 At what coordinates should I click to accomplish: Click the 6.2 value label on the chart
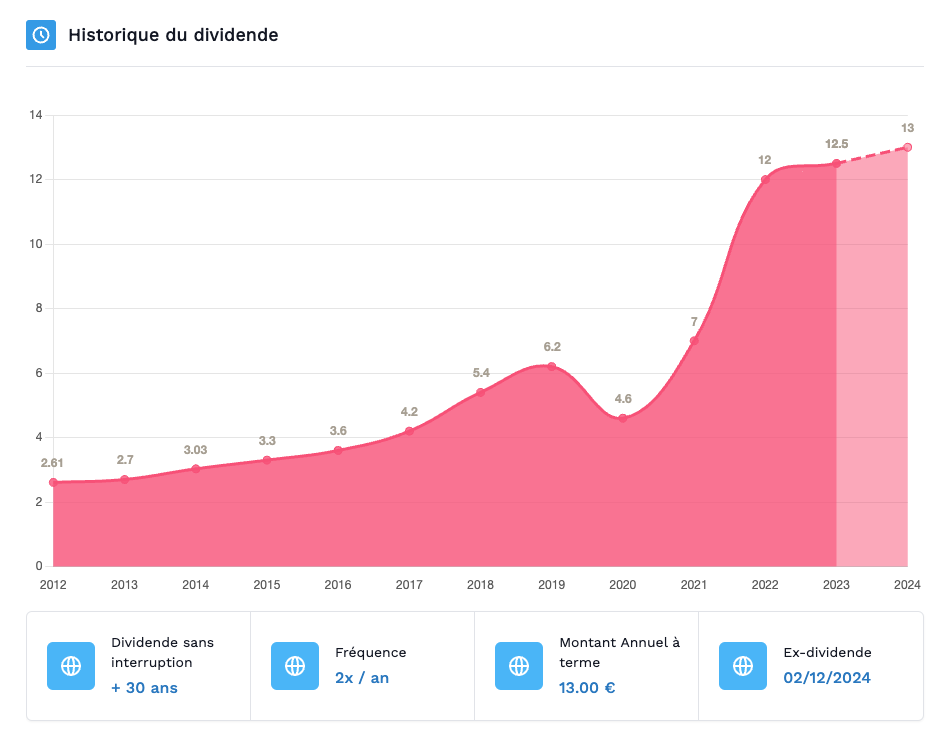552,347
